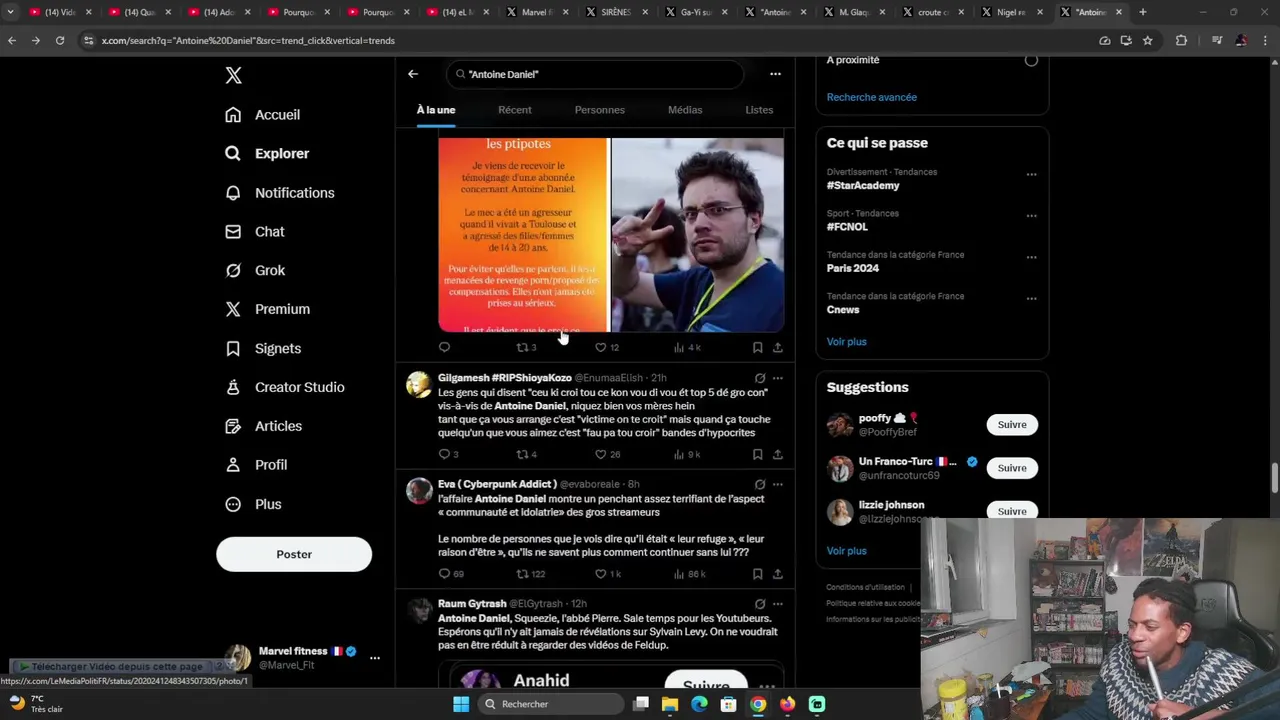Bookmark Eva post
The height and width of the screenshot is (720, 1280).
tap(757, 574)
